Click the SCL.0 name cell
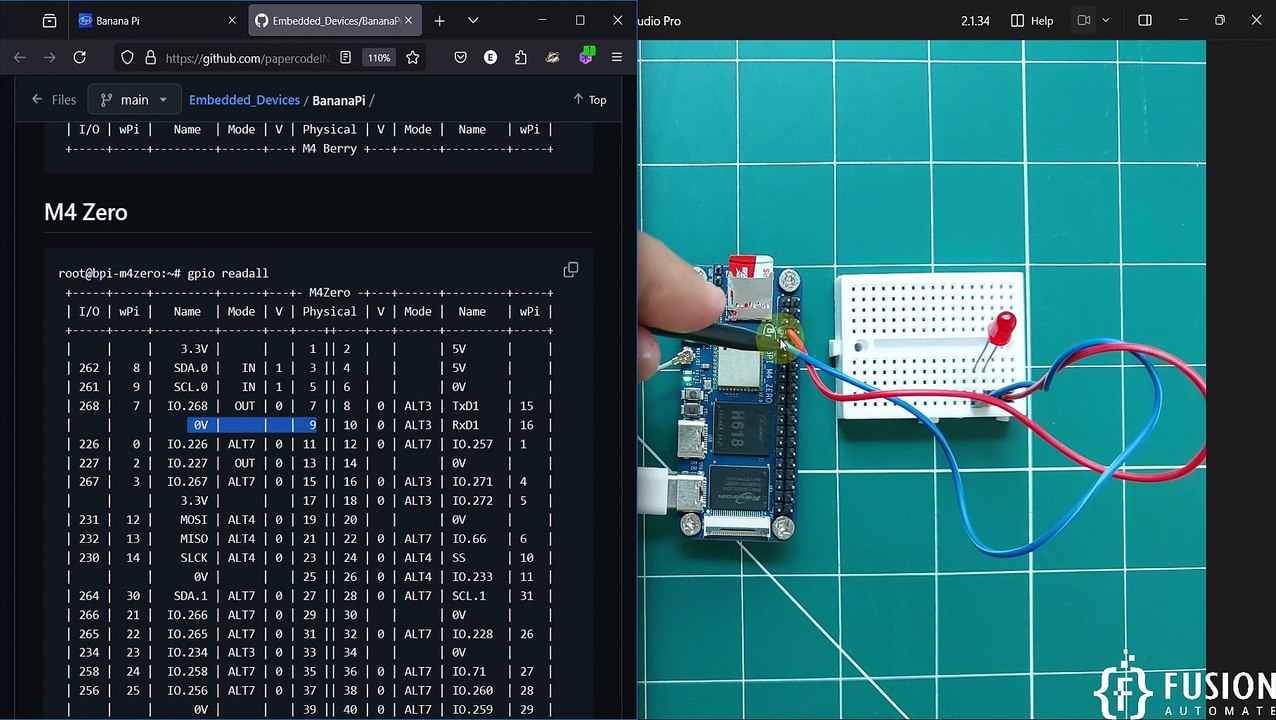Image resolution: width=1276 pixels, height=720 pixels. point(190,387)
